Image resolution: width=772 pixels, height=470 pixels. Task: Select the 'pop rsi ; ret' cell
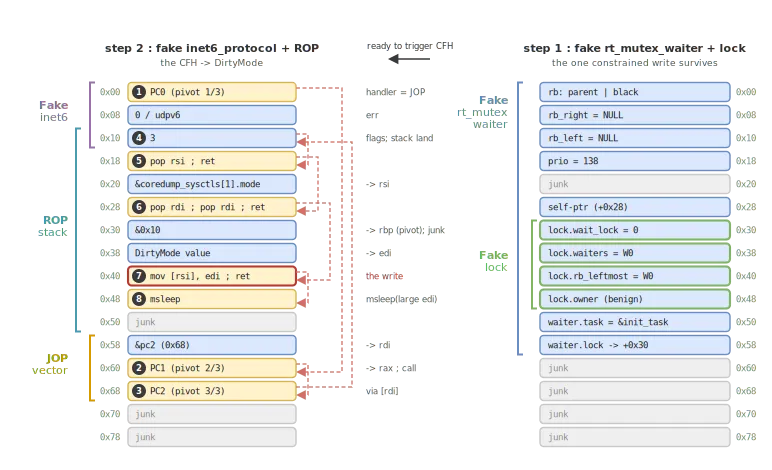212,161
